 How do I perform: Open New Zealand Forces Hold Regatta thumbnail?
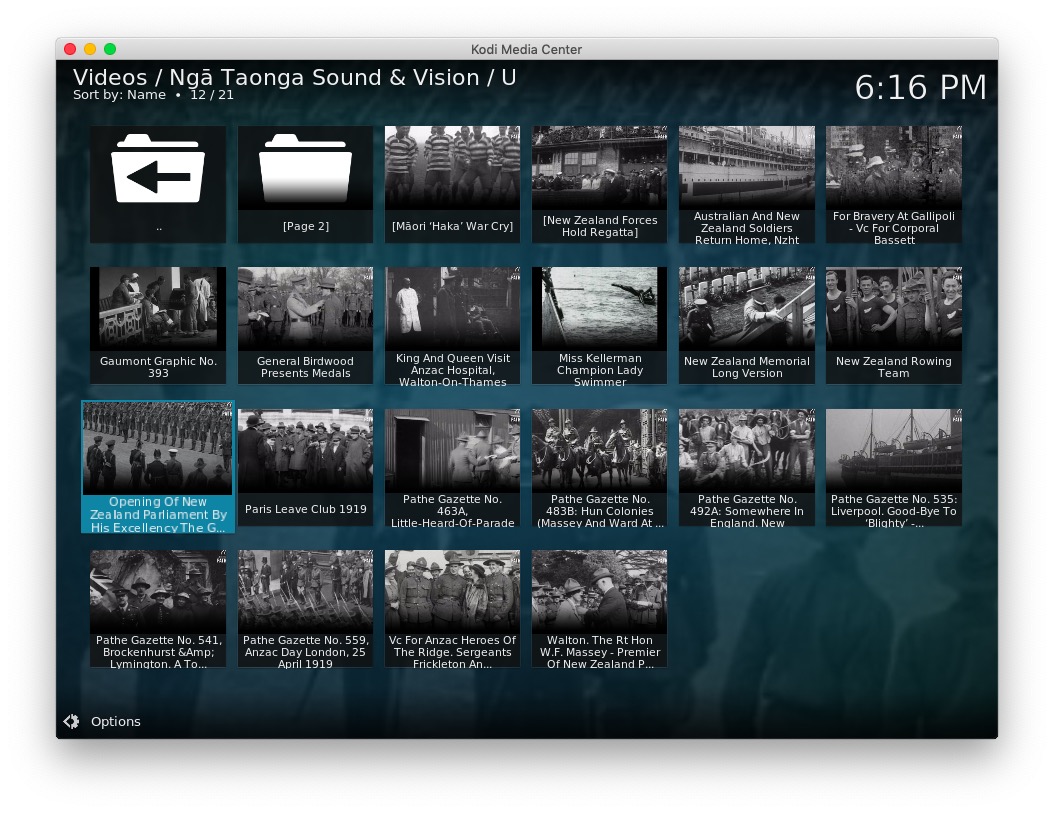pos(600,168)
